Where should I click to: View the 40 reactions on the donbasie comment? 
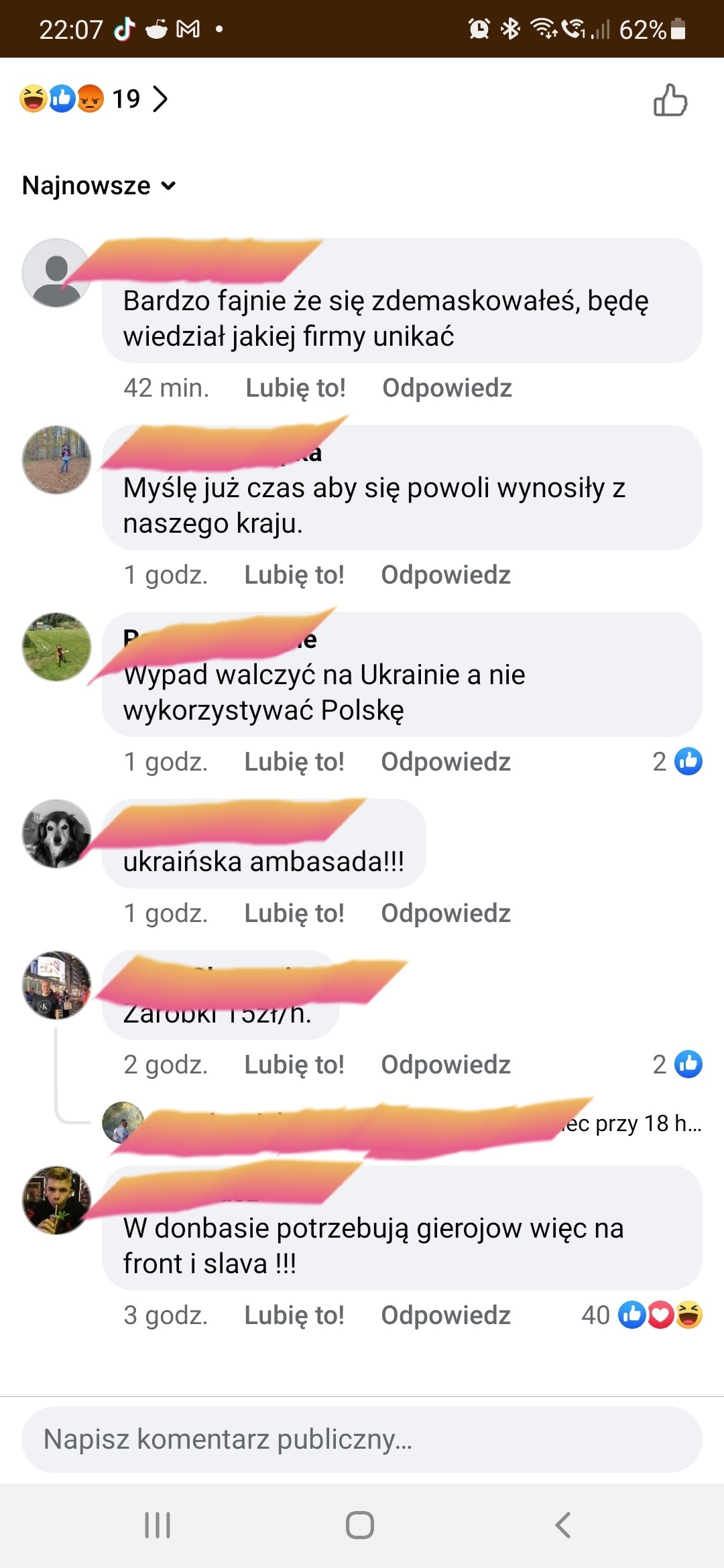pos(642,1315)
